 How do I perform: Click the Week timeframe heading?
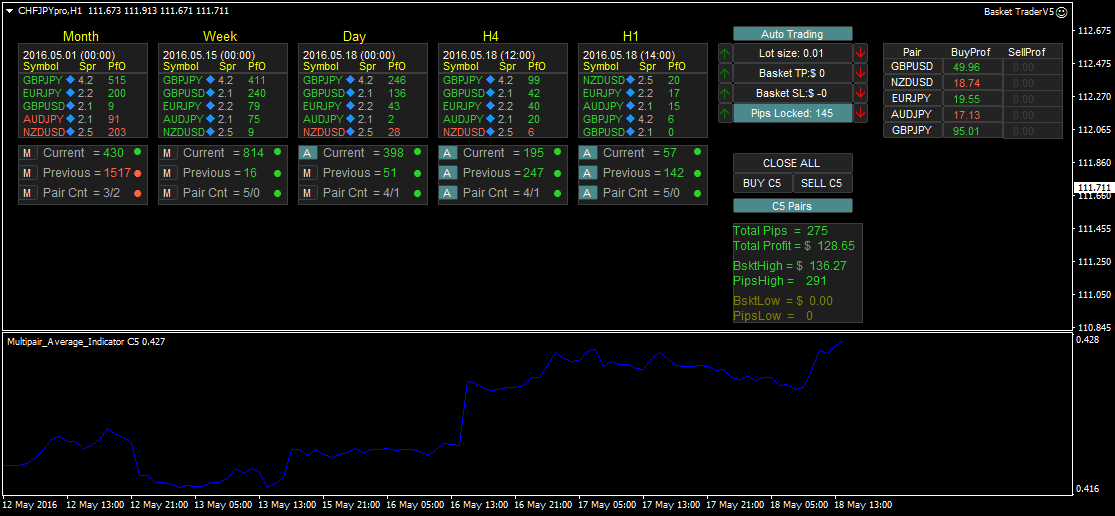coord(220,36)
